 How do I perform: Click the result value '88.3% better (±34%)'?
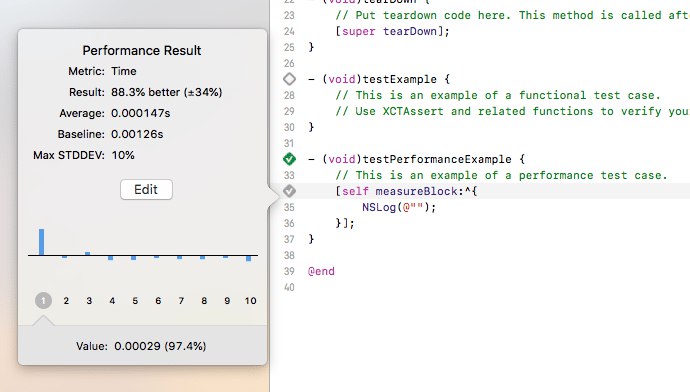[x=167, y=92]
